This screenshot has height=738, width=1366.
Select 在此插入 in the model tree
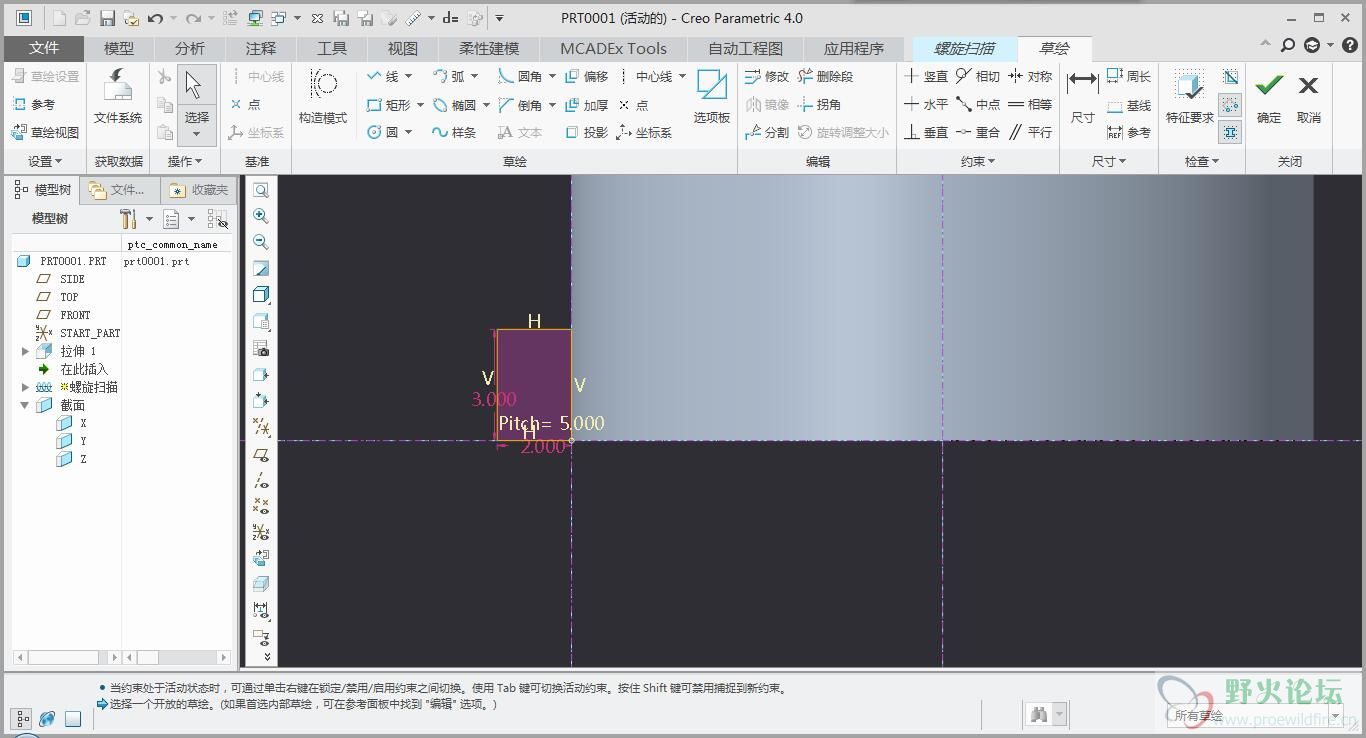click(x=84, y=369)
